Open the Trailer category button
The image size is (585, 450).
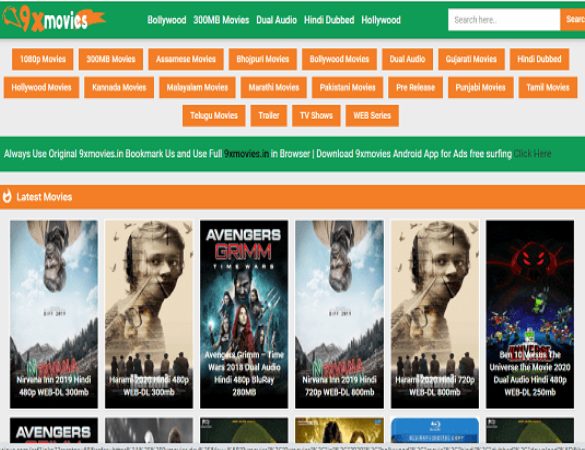269,116
